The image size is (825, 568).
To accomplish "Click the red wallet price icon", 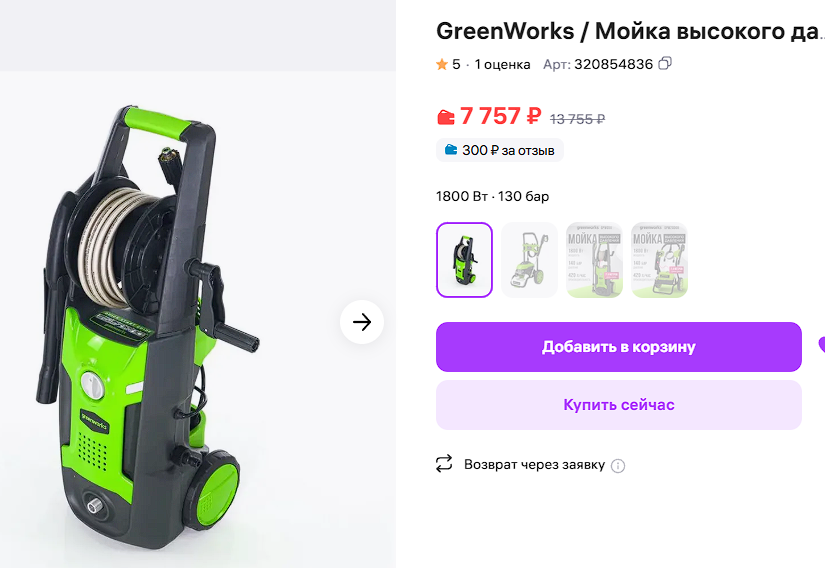I will pyautogui.click(x=446, y=117).
